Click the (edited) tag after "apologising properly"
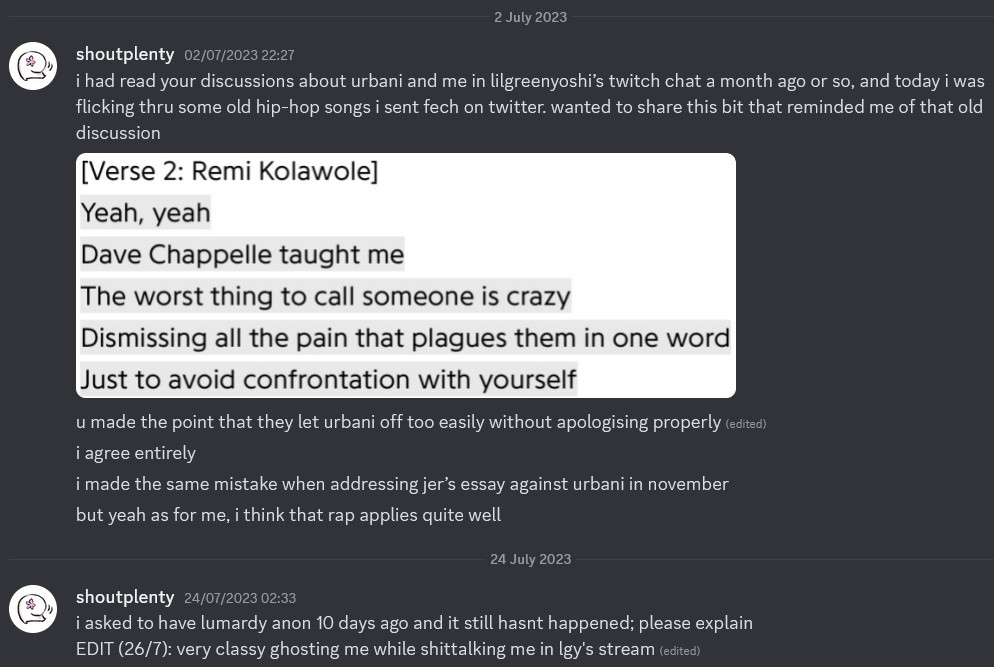This screenshot has width=994, height=667. [746, 424]
